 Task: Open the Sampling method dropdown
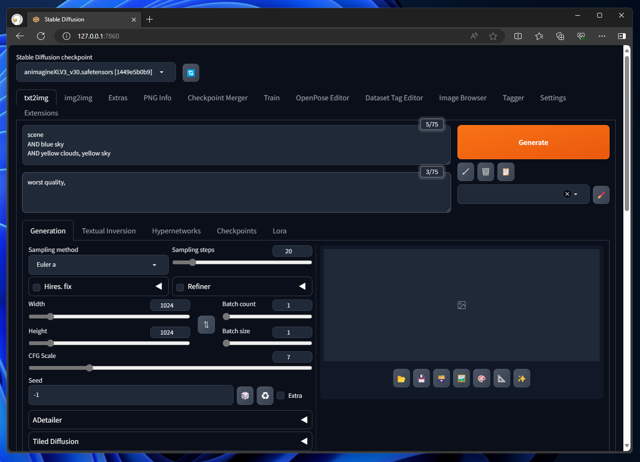98,265
